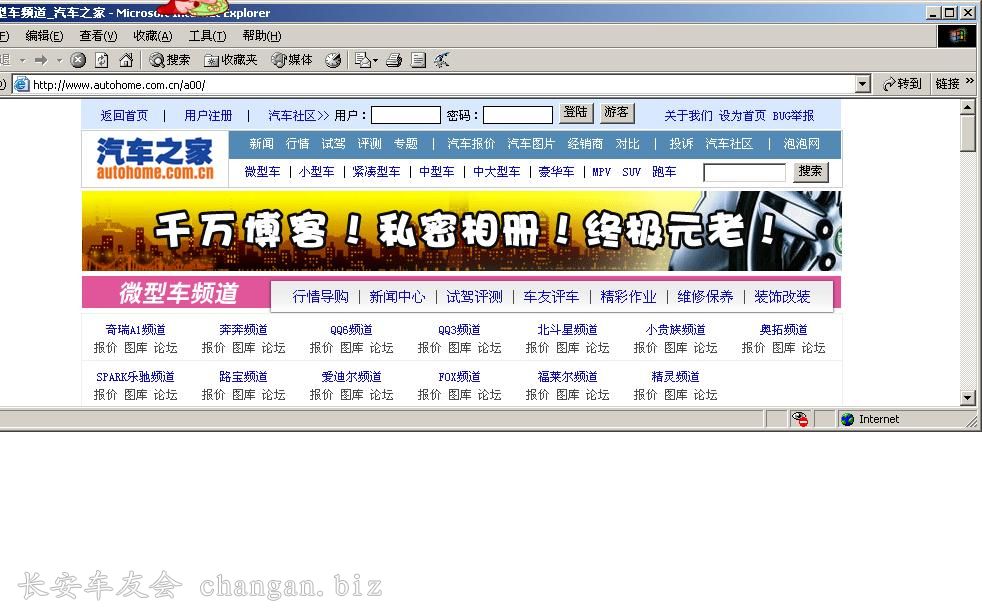Click the site search text box

(744, 172)
